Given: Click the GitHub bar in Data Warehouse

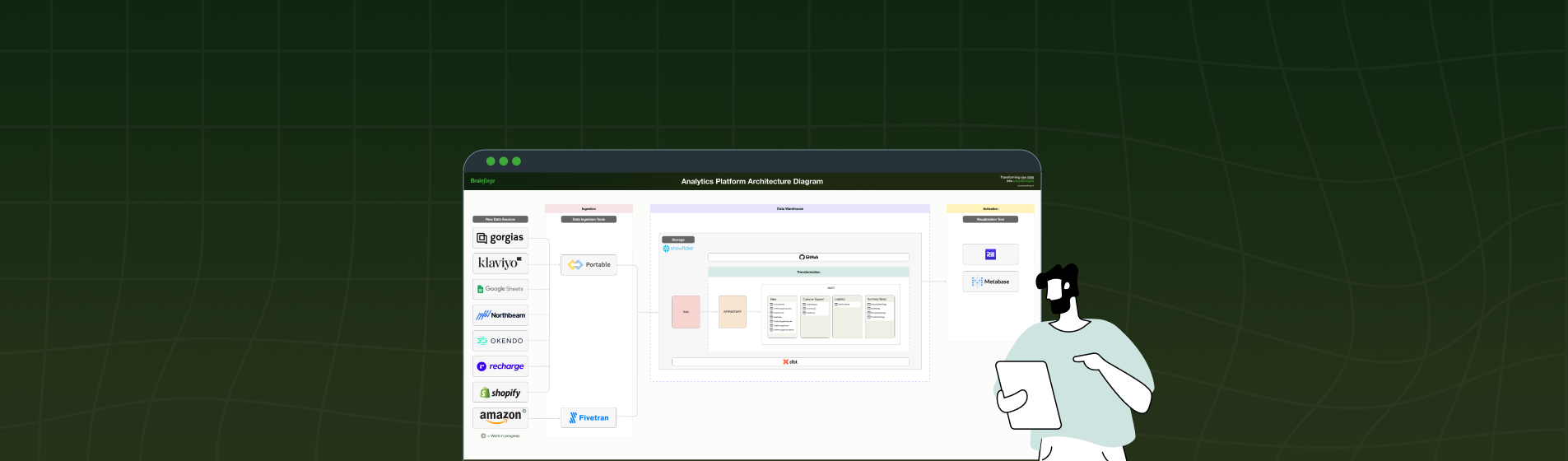Looking at the screenshot, I should [808, 257].
